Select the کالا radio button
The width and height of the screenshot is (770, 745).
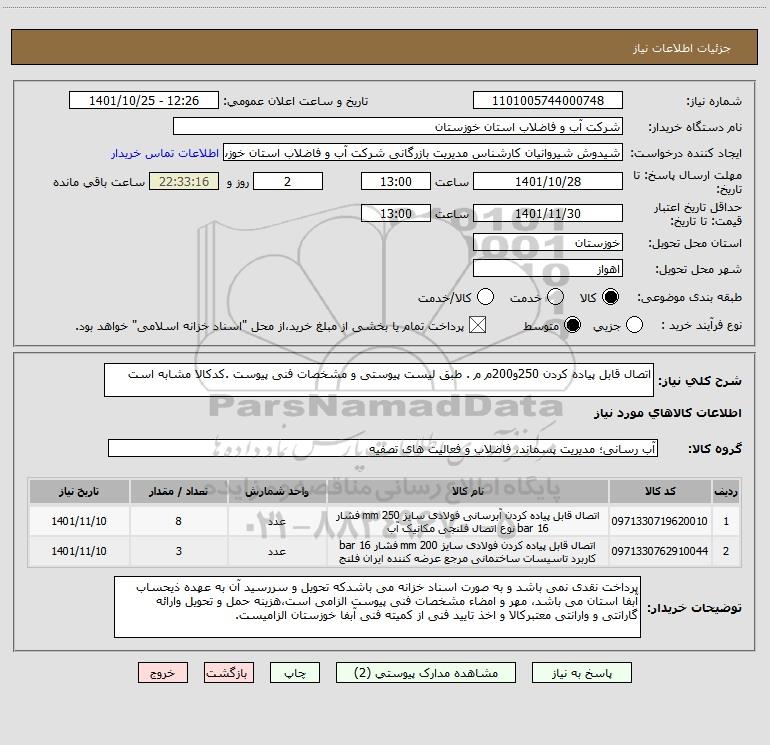pyautogui.click(x=610, y=297)
